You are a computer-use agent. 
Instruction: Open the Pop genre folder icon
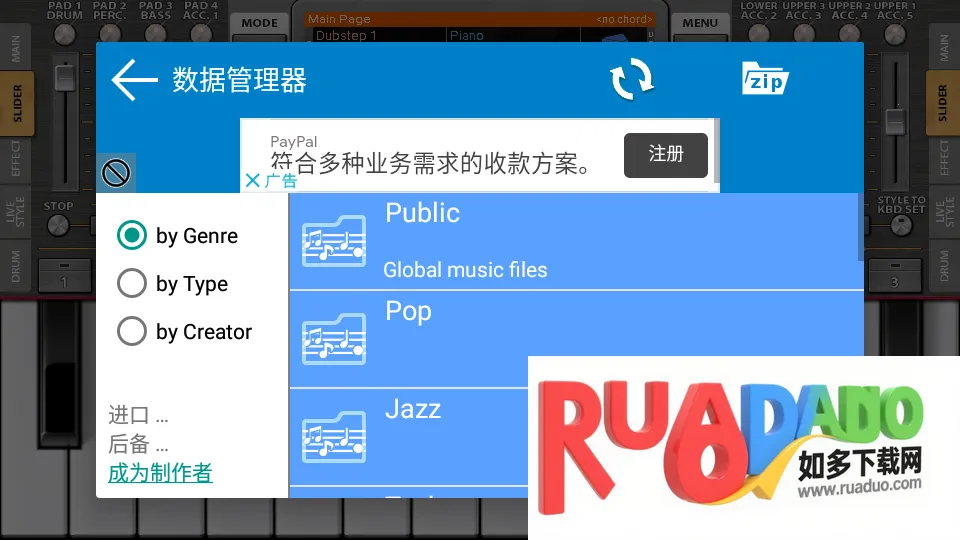coord(334,339)
